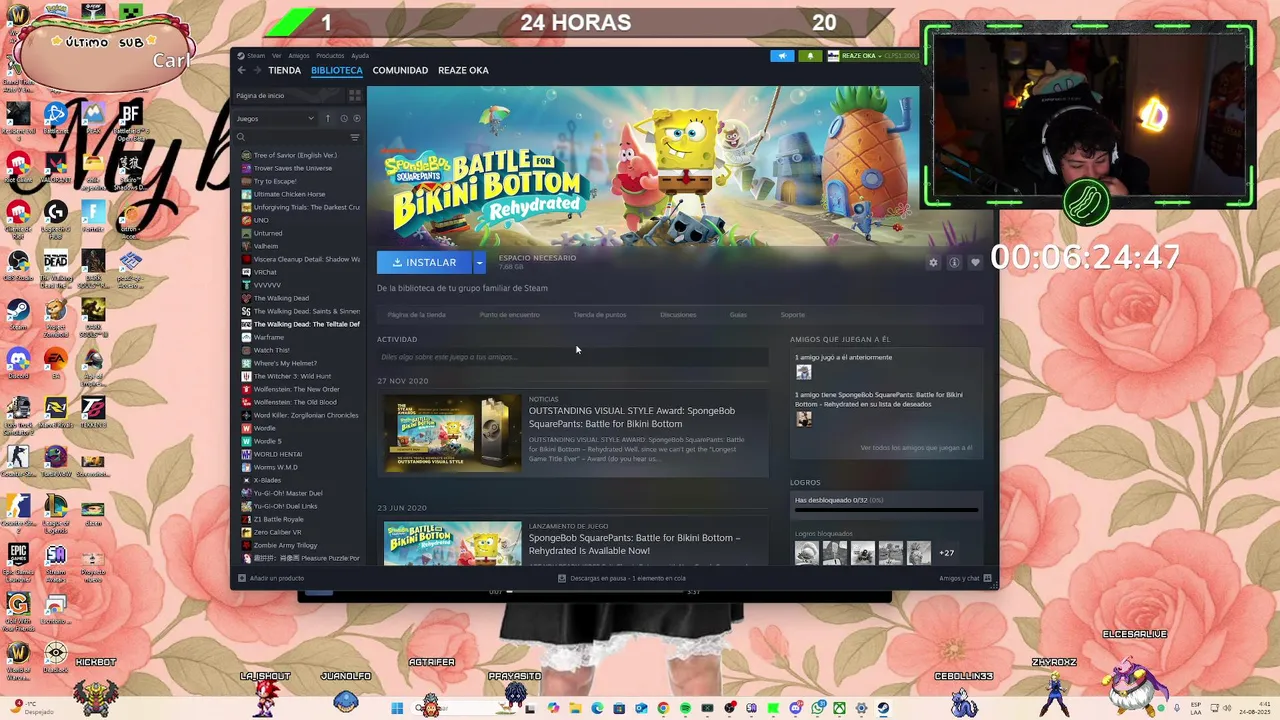Open Discusiones link
The height and width of the screenshot is (720, 1280).
[677, 315]
